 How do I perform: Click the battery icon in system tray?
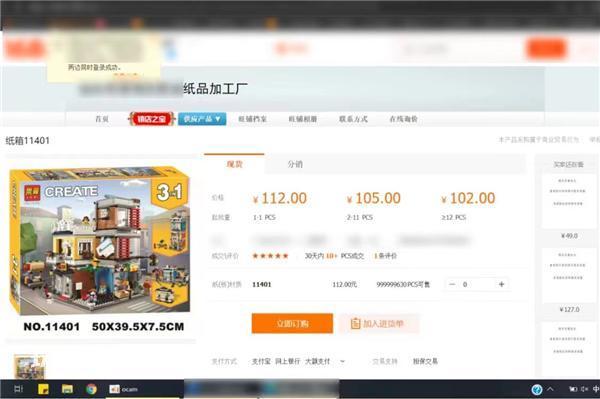[573, 389]
